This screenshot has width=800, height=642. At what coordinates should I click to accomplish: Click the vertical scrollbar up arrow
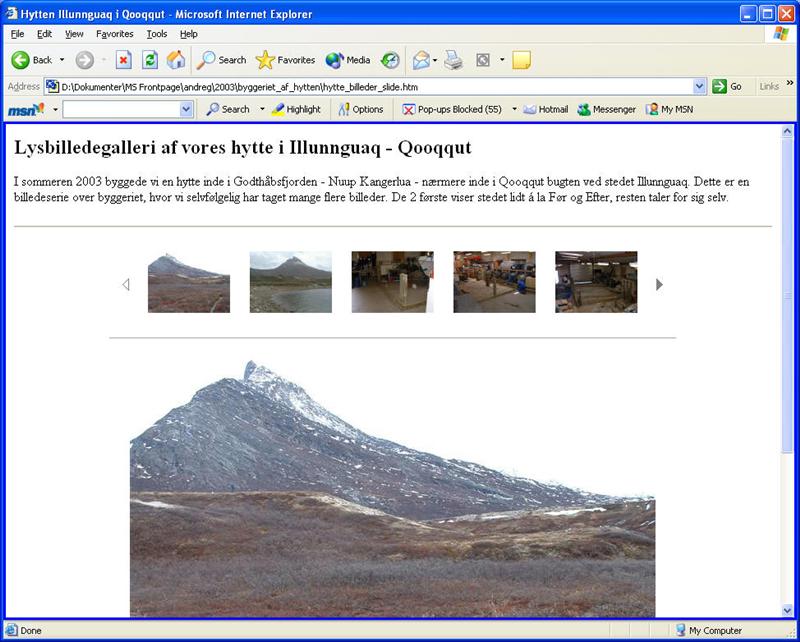pyautogui.click(x=787, y=131)
